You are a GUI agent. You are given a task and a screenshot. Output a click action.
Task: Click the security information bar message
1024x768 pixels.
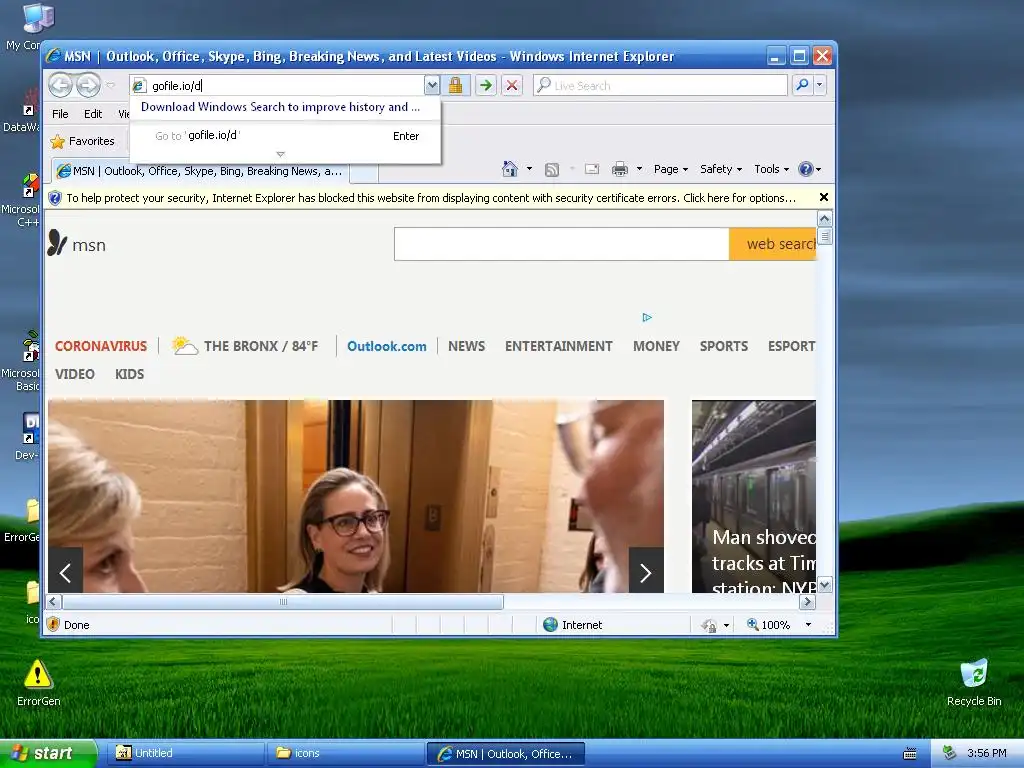coord(431,198)
